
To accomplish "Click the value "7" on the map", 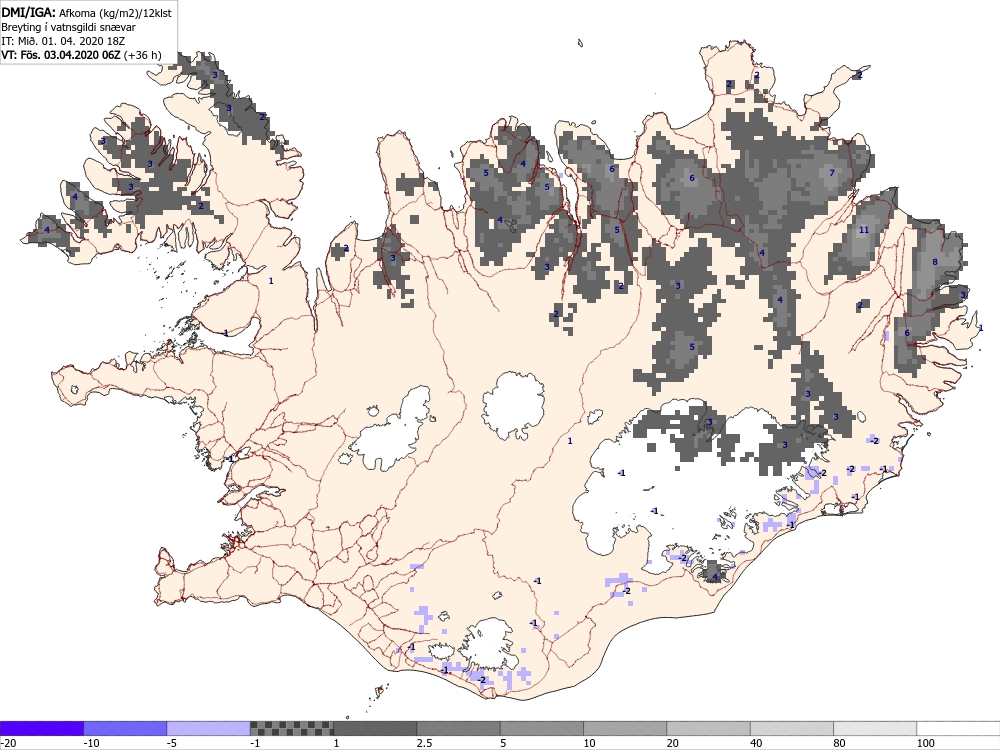I will pos(832,173).
